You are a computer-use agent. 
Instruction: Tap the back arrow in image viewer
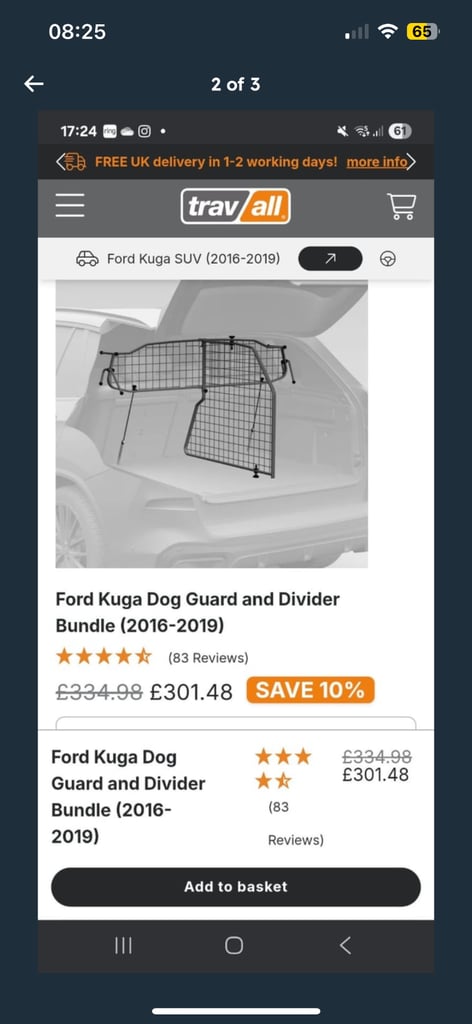34,84
